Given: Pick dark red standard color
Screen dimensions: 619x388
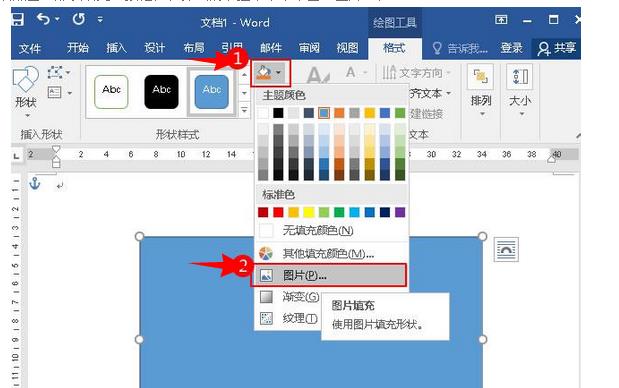Looking at the screenshot, I should point(263,212).
